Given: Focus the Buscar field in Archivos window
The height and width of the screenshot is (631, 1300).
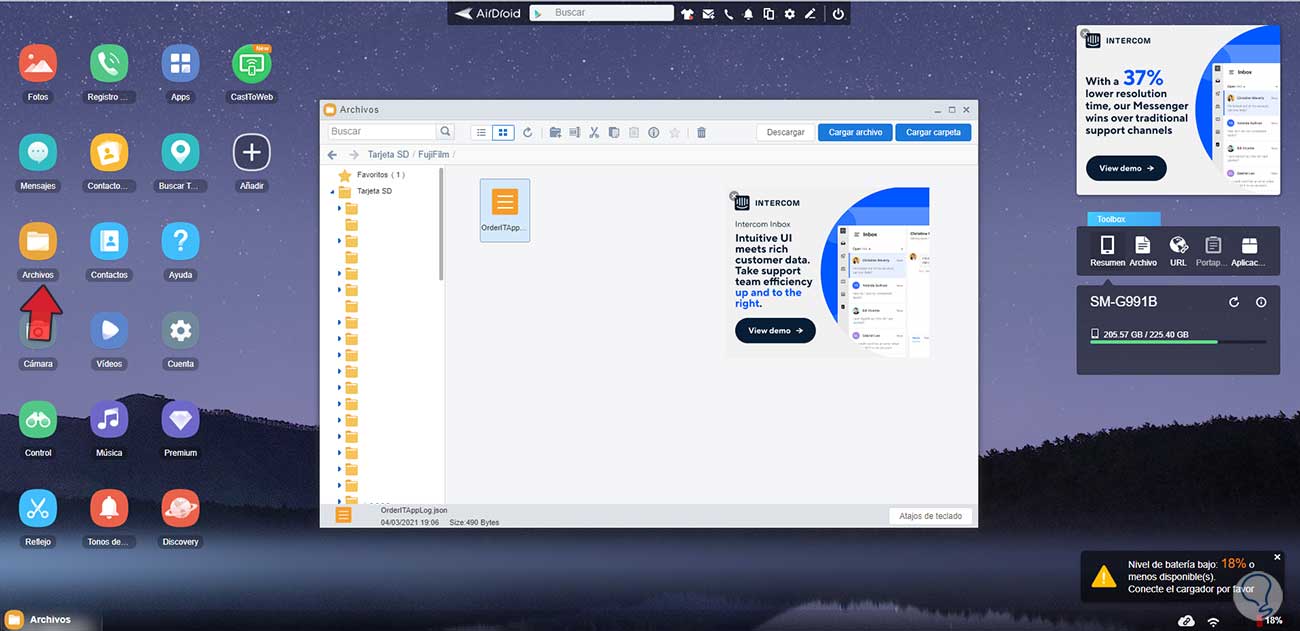Looking at the screenshot, I should coord(383,132).
